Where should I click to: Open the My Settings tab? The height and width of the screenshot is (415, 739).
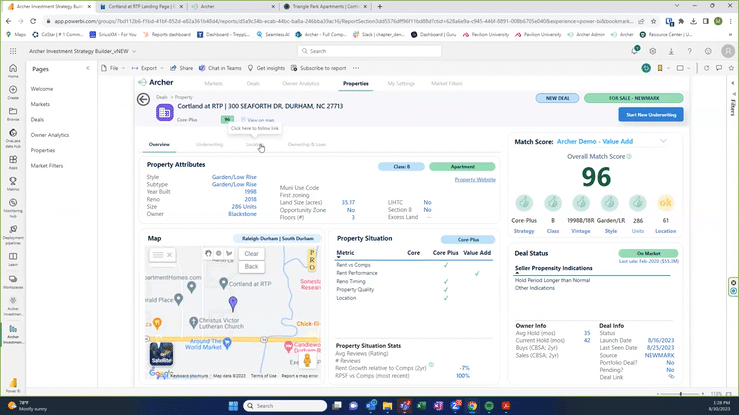(x=401, y=83)
